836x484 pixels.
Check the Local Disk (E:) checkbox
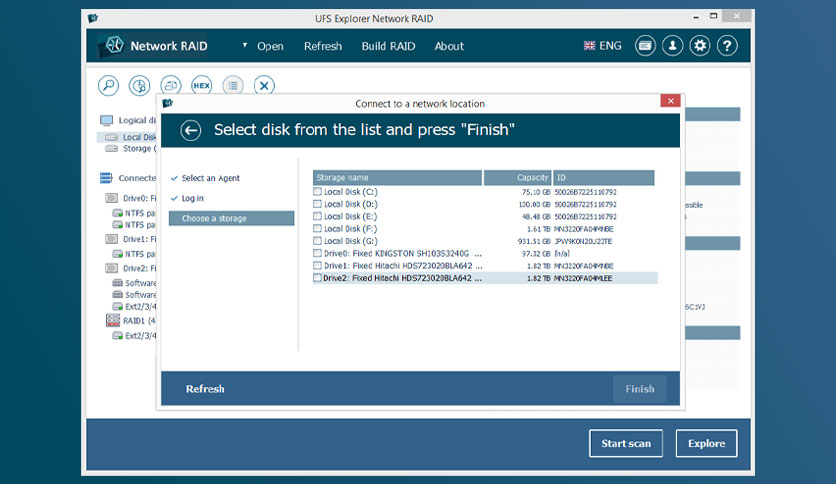tap(317, 216)
